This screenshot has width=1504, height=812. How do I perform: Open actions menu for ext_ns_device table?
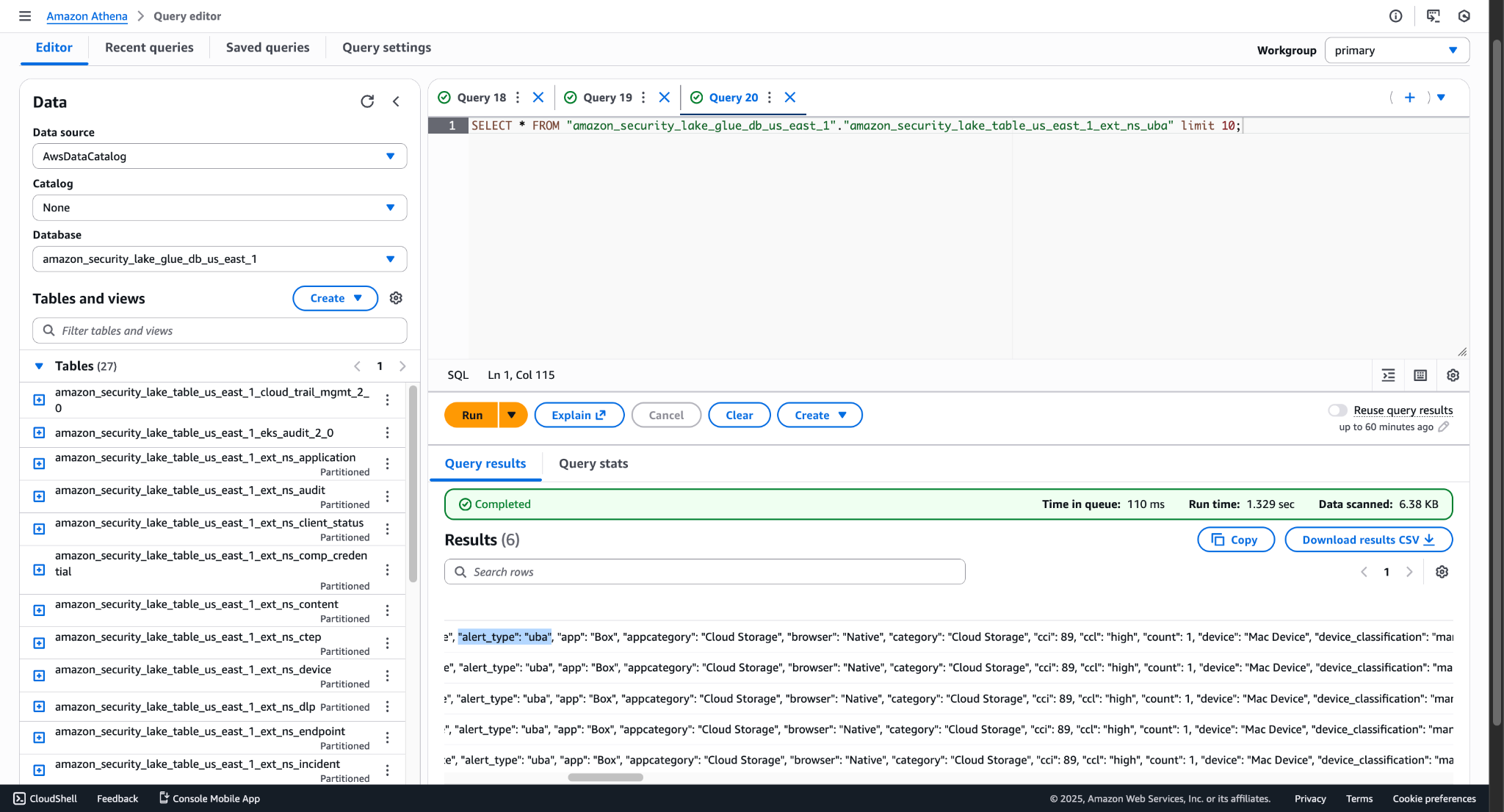(x=387, y=676)
